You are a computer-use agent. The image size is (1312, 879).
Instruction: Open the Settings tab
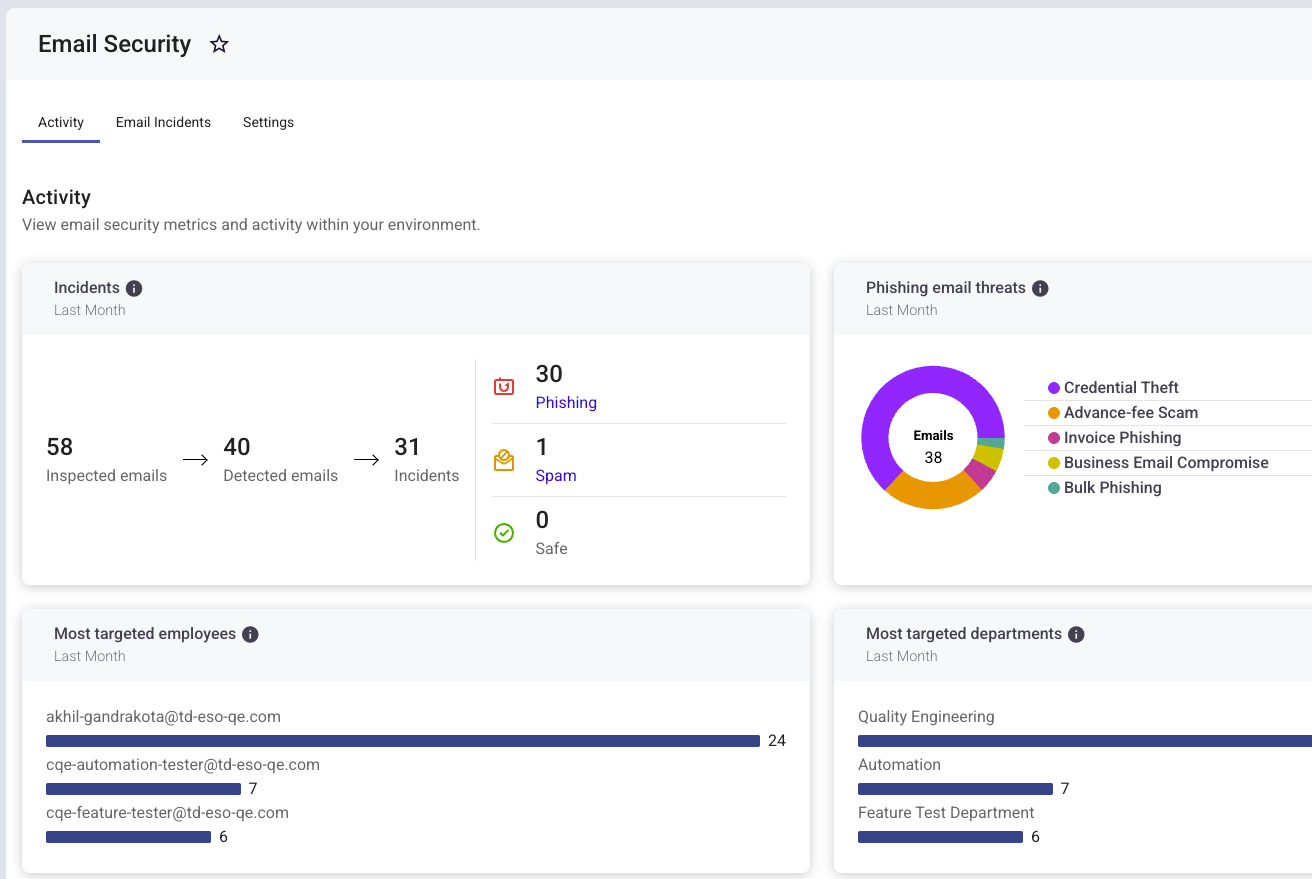coord(268,122)
